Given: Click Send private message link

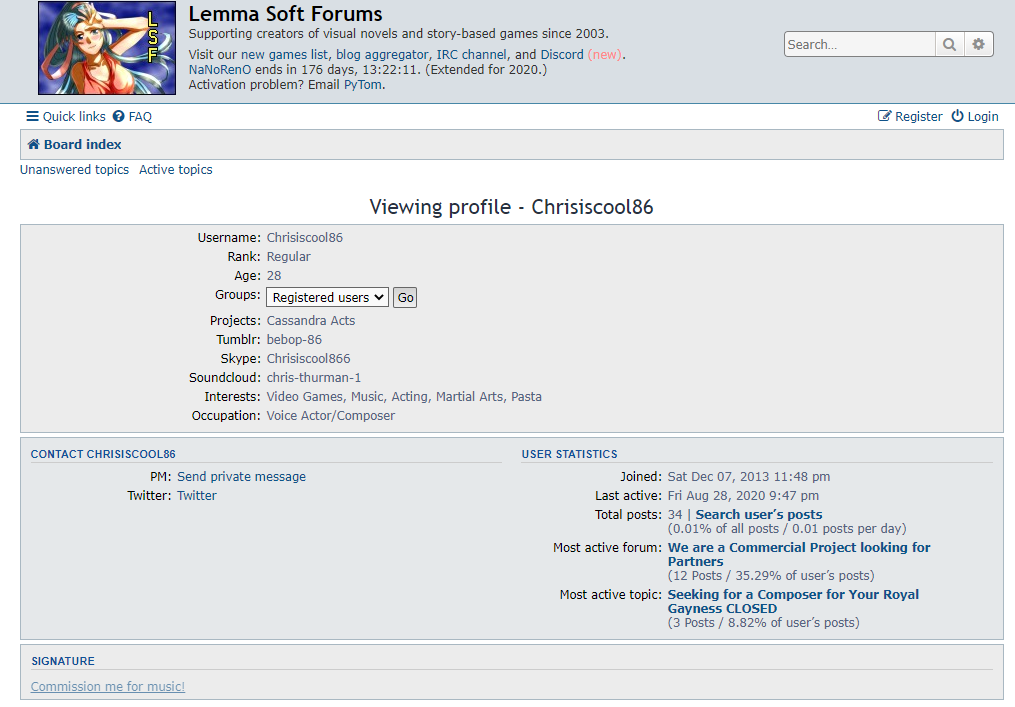Looking at the screenshot, I should 241,477.
